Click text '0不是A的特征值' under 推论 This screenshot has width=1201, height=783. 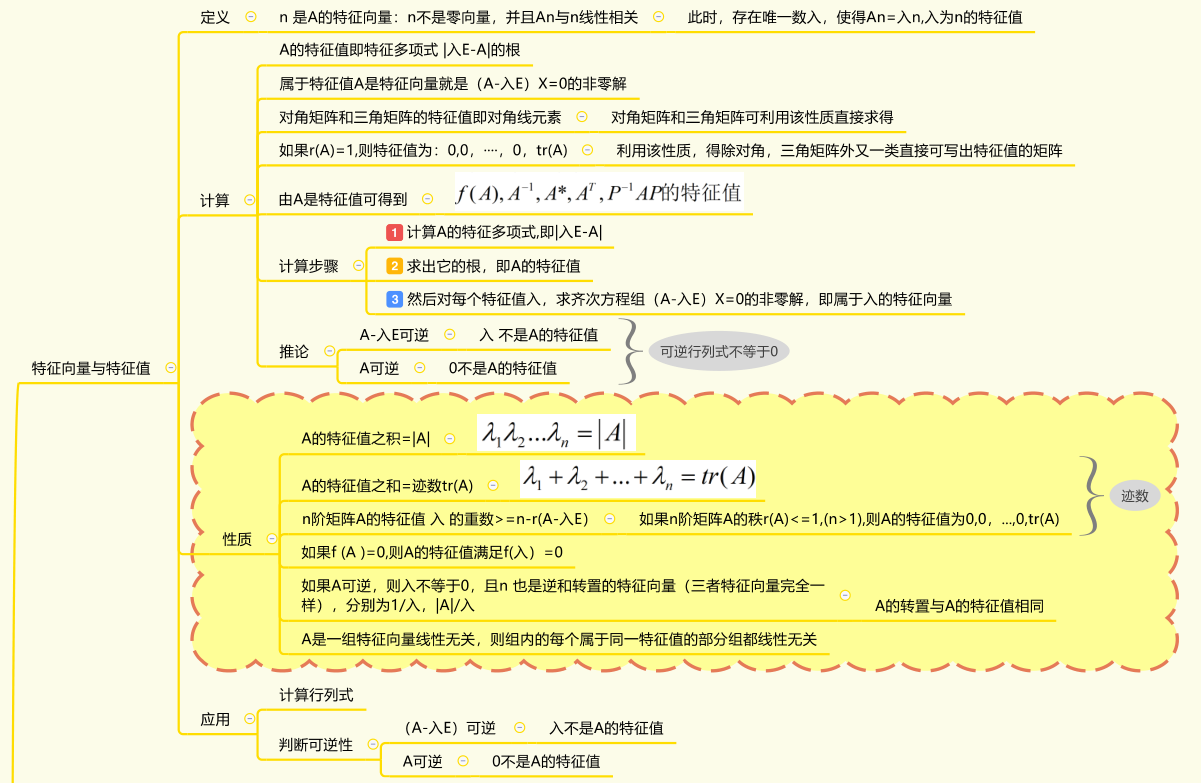pyautogui.click(x=502, y=368)
